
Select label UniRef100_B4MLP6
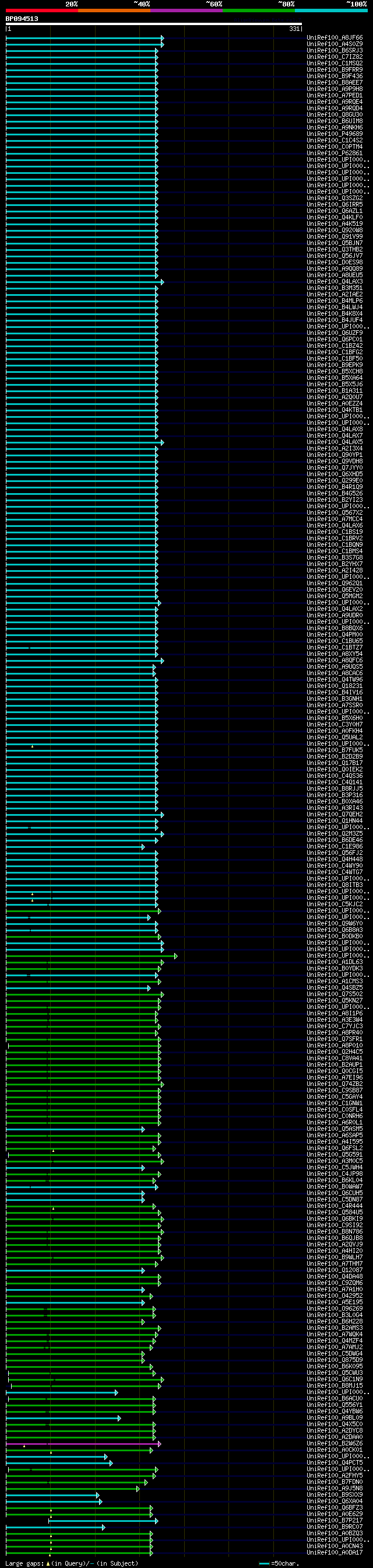335,301
